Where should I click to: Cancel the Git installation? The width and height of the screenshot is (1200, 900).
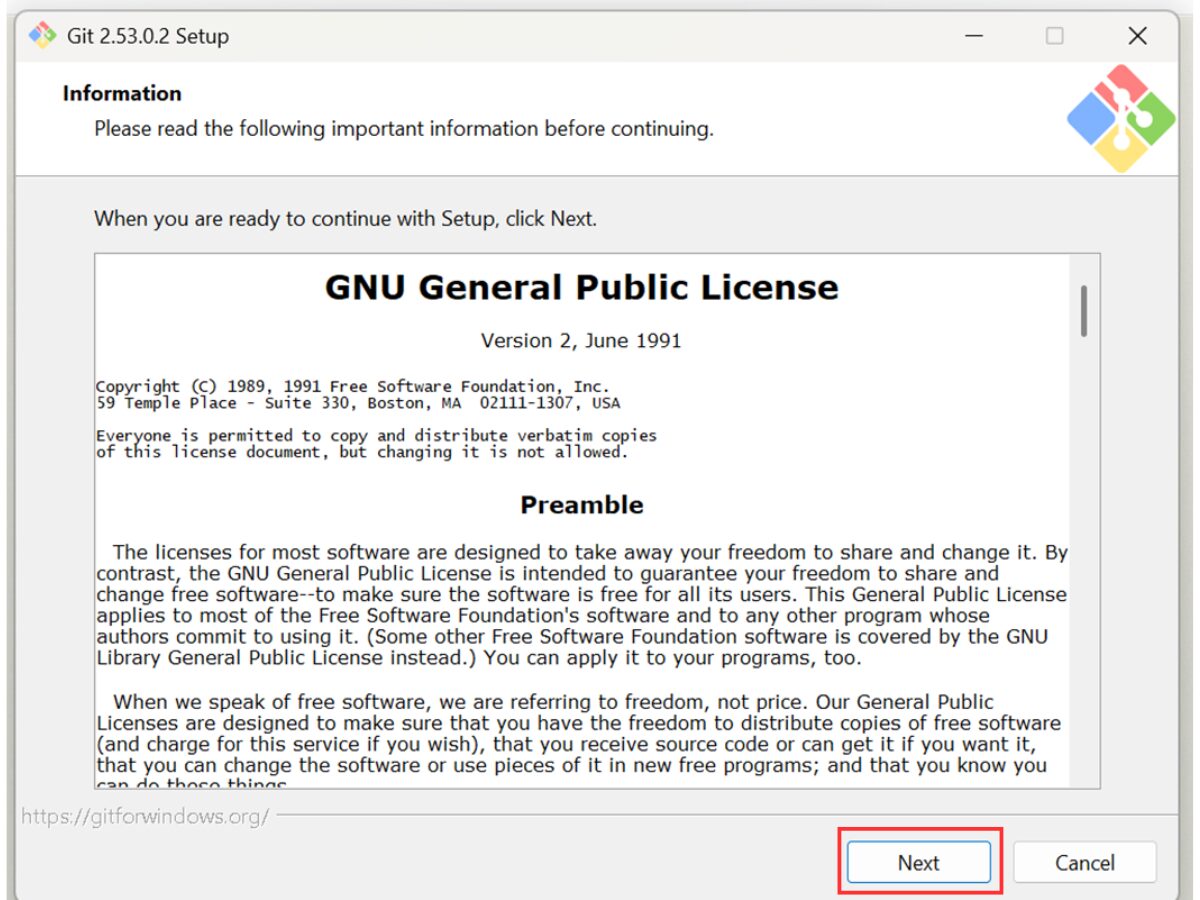click(x=1084, y=862)
